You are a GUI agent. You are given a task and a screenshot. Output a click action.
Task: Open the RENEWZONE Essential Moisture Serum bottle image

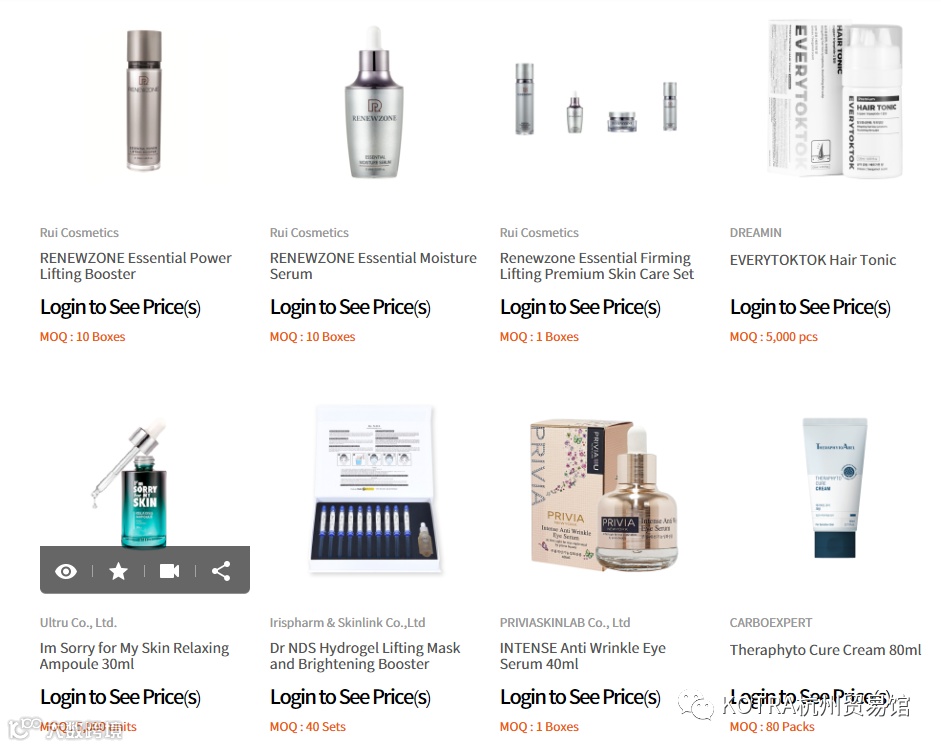point(374,102)
